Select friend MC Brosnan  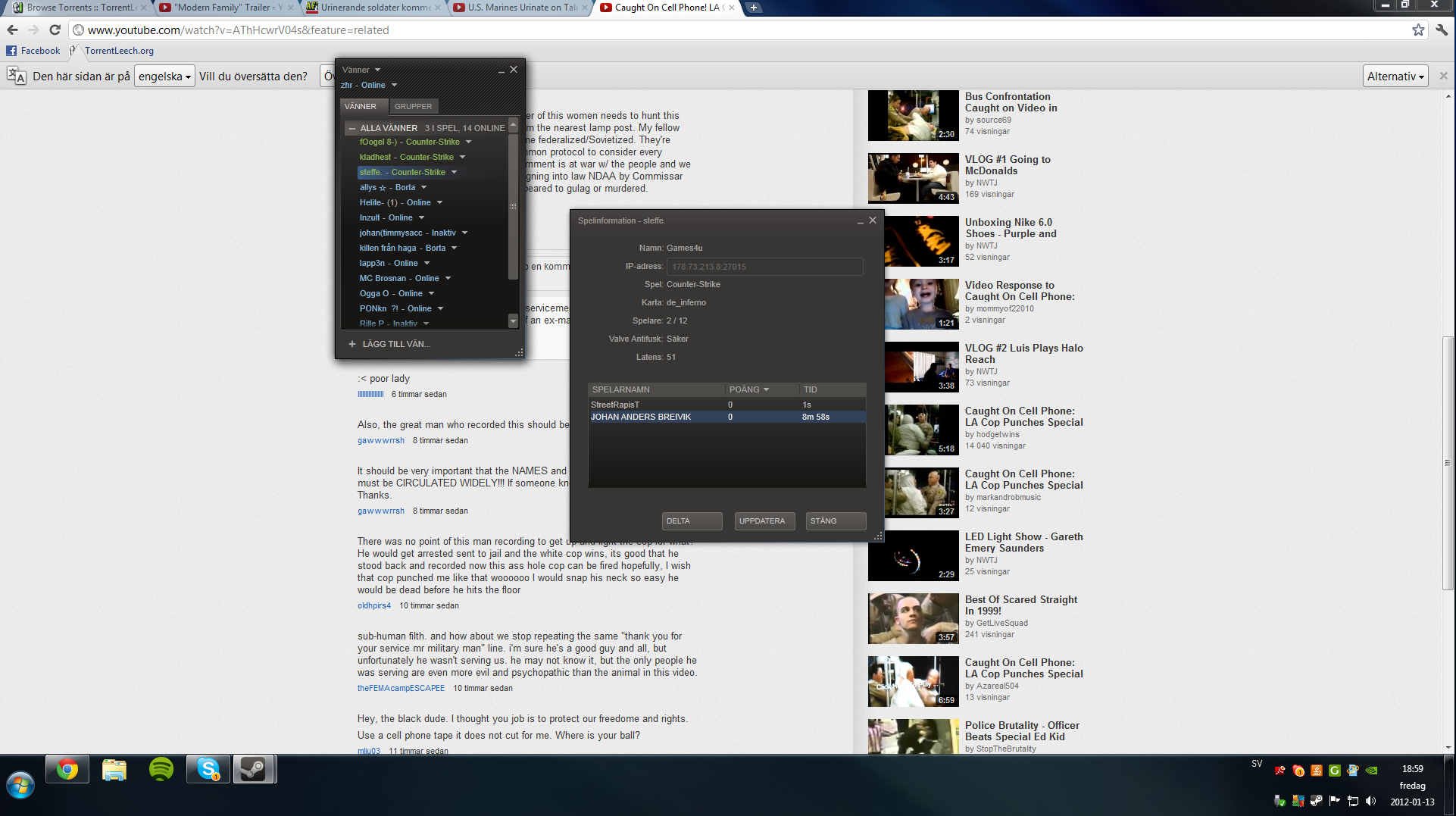(x=399, y=278)
